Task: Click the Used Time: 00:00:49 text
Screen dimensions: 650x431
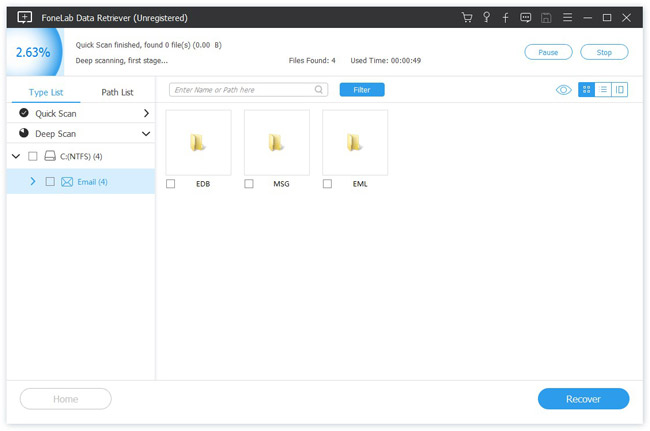Action: 386,61
